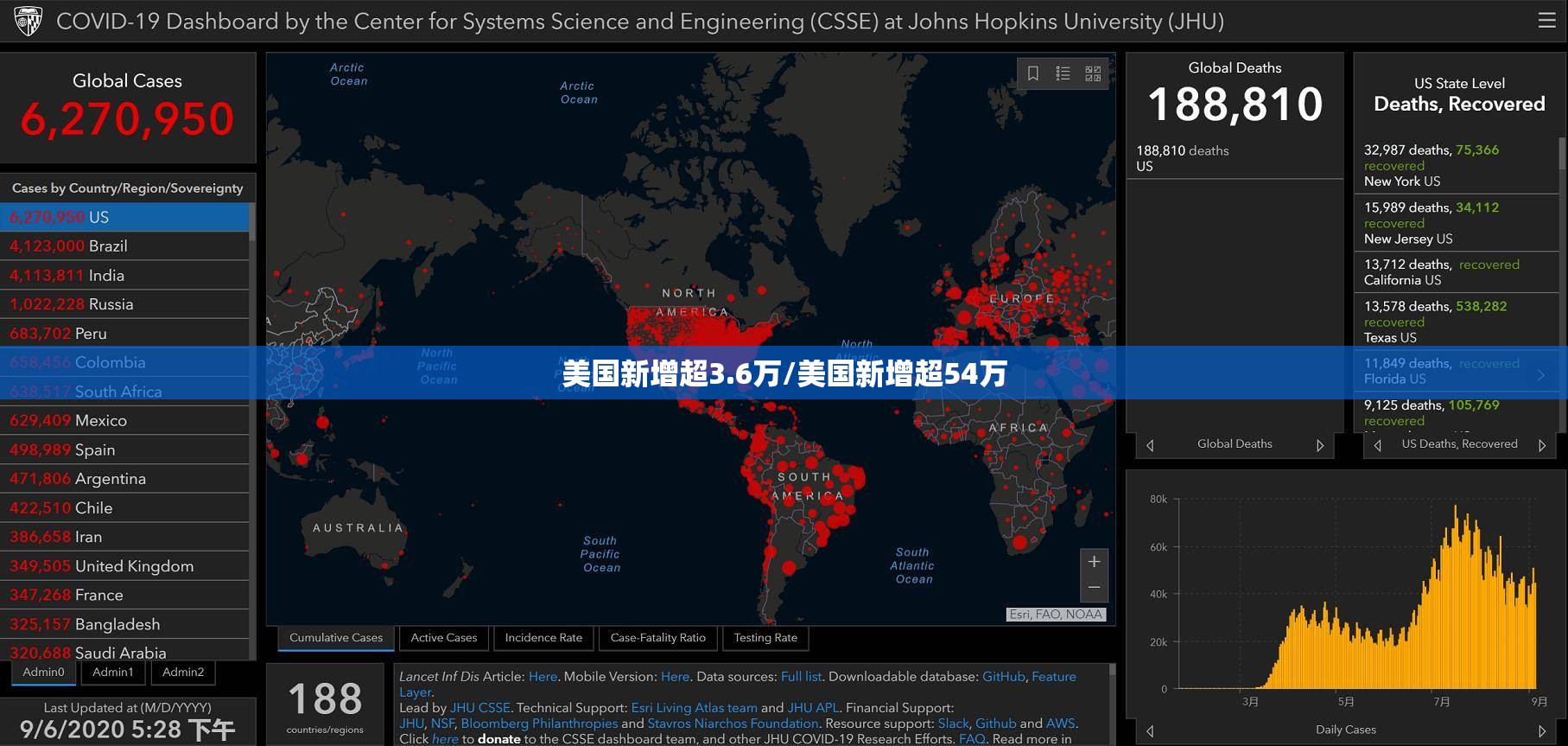This screenshot has height=746, width=1568.
Task: Open the Bloomberg Philanthropies link
Action: pyautogui.click(x=539, y=724)
